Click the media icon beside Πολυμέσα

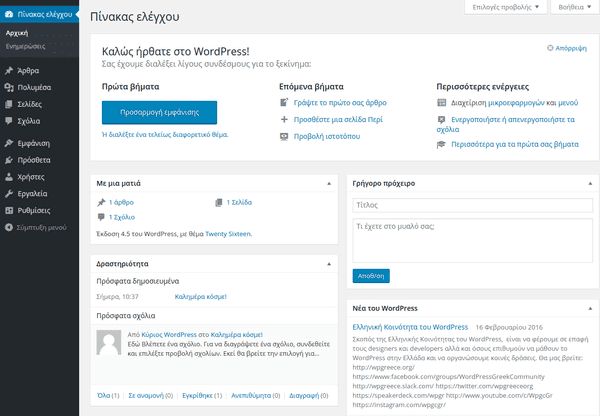(9, 87)
